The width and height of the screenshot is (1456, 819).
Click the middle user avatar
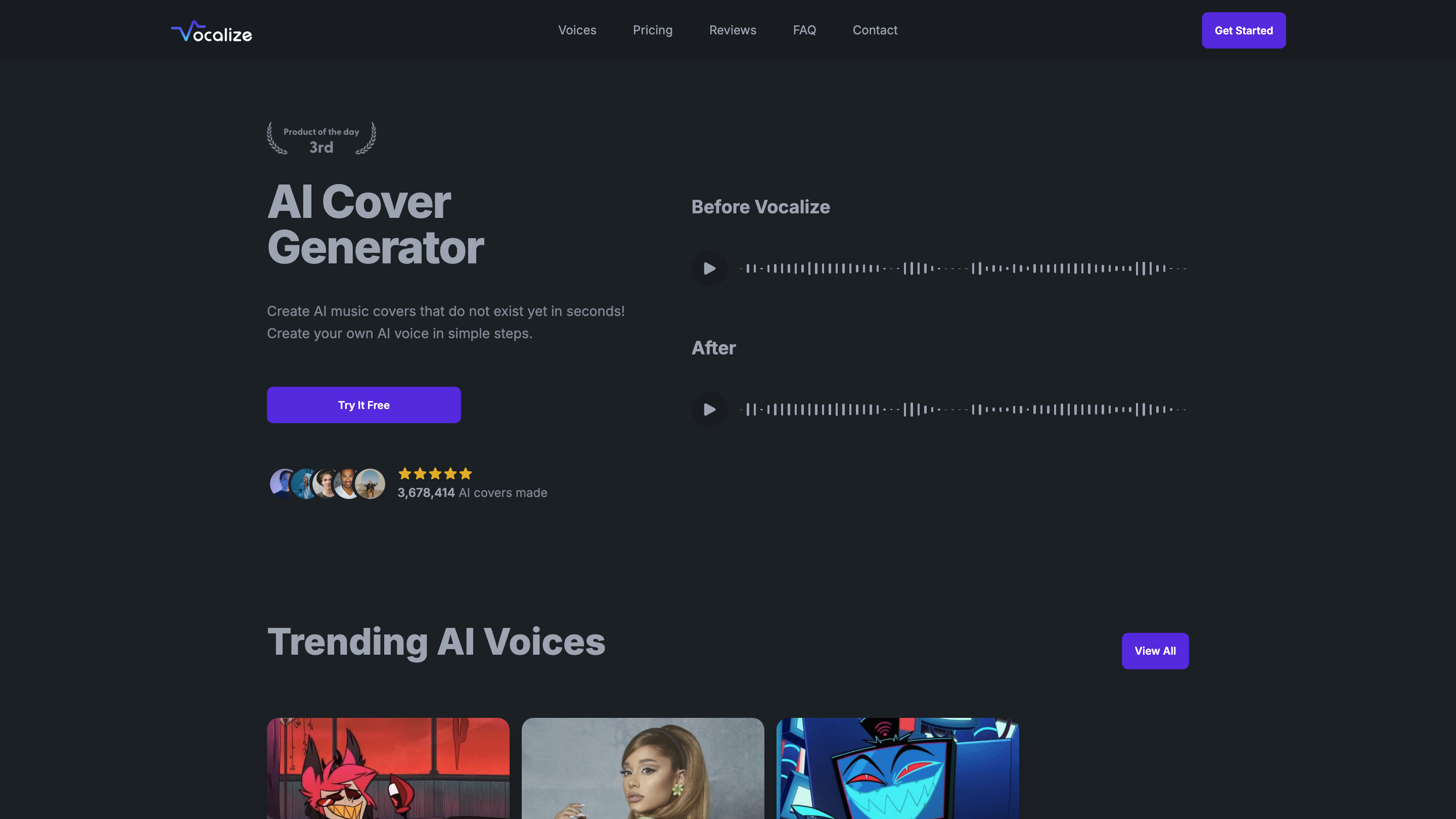click(326, 484)
